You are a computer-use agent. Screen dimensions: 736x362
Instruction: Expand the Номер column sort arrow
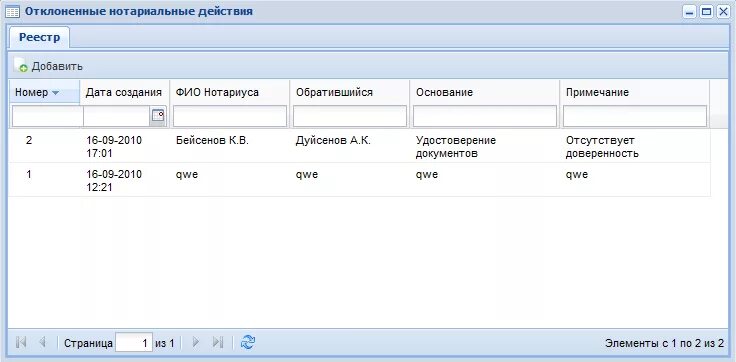coord(55,93)
